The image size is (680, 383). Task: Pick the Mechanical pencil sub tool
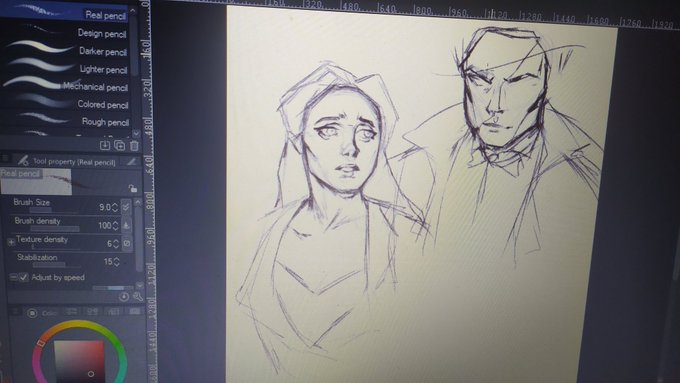(x=64, y=85)
